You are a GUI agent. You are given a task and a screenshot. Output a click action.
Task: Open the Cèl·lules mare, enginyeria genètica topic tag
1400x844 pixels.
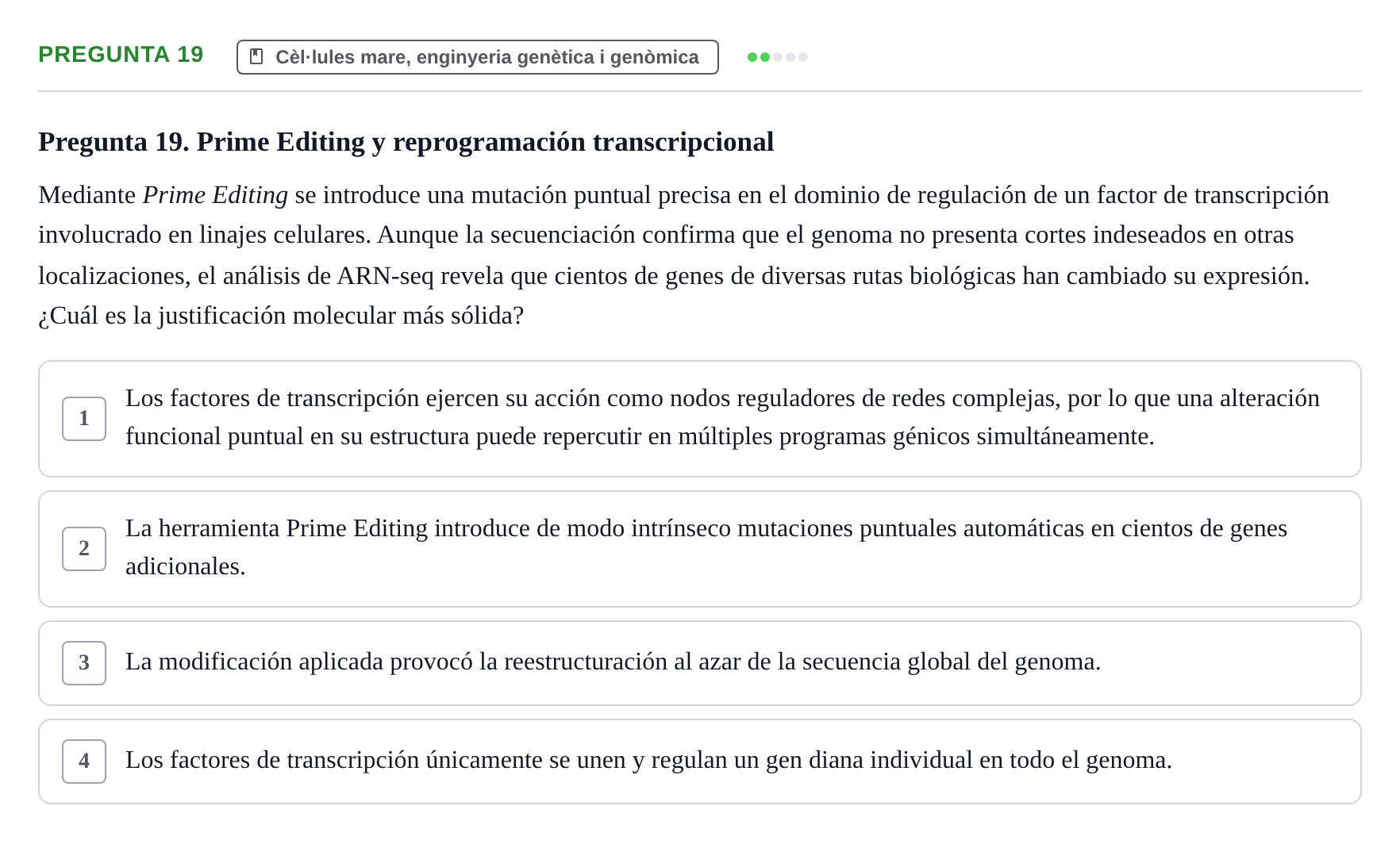pyautogui.click(x=477, y=57)
